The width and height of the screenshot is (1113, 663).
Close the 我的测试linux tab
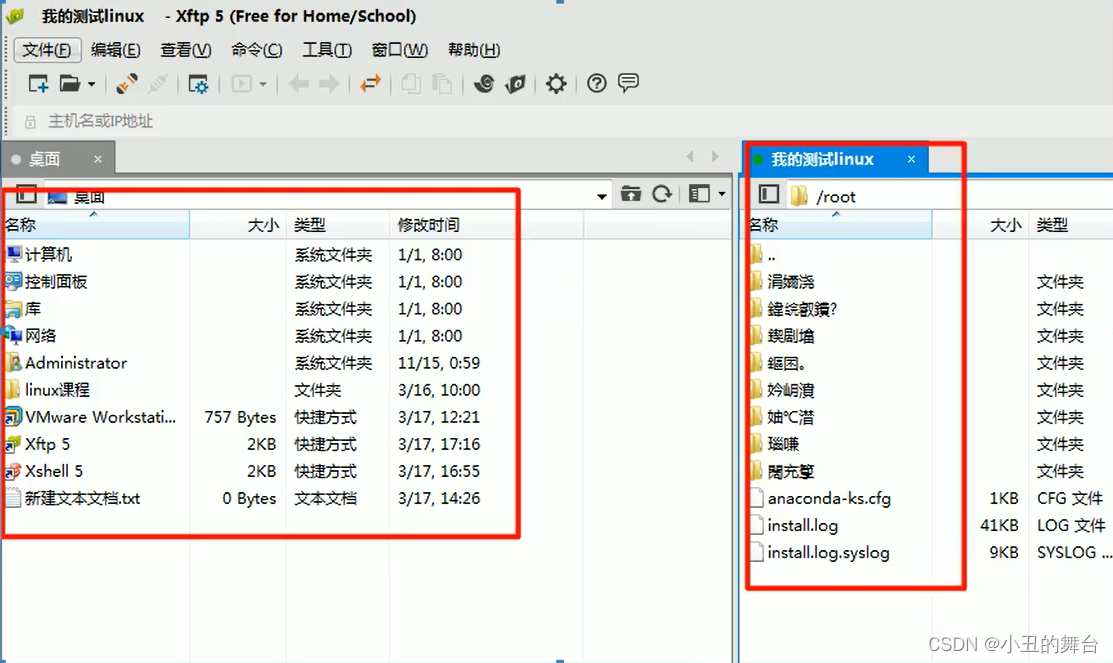coord(911,159)
